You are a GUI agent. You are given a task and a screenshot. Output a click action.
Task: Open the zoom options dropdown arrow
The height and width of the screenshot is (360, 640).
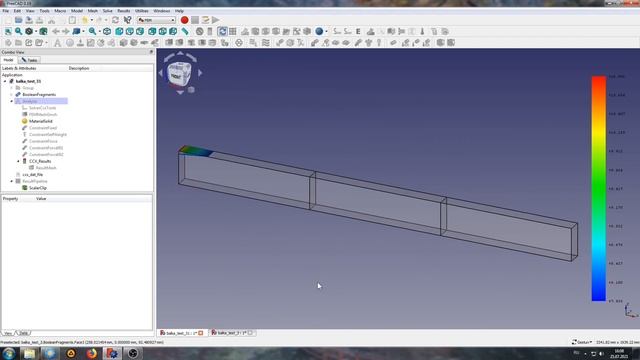click(100, 31)
